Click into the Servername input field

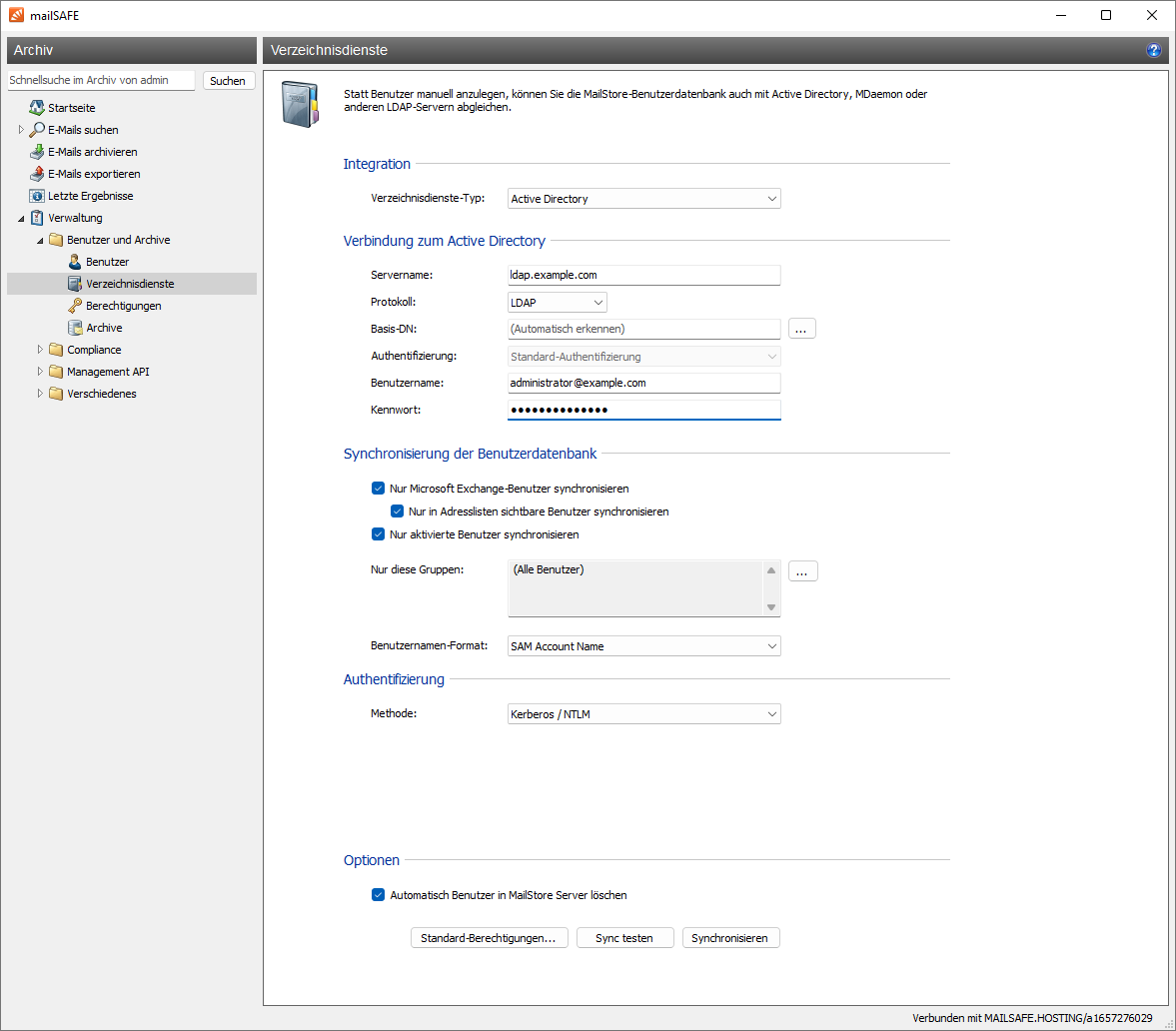pyautogui.click(x=643, y=275)
